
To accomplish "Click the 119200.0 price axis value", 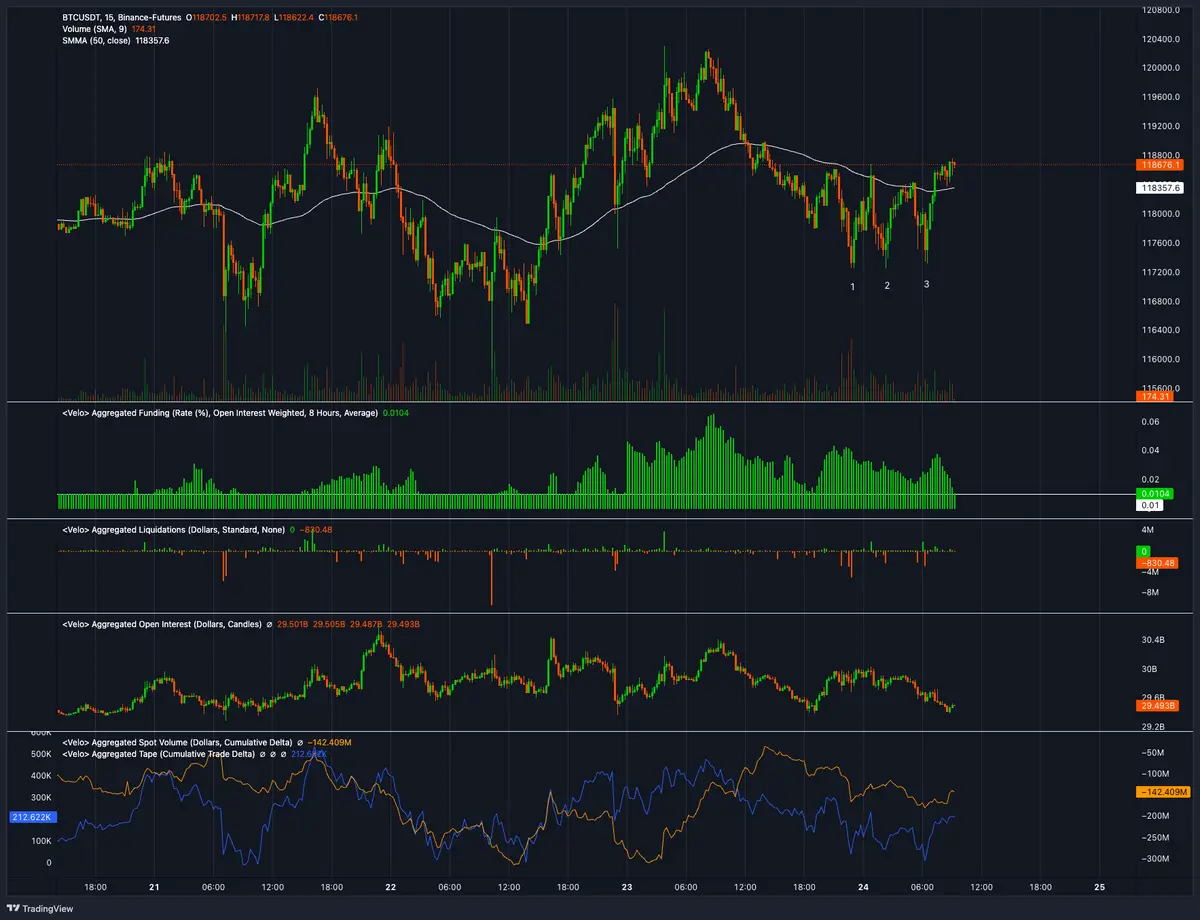I will (1160, 127).
